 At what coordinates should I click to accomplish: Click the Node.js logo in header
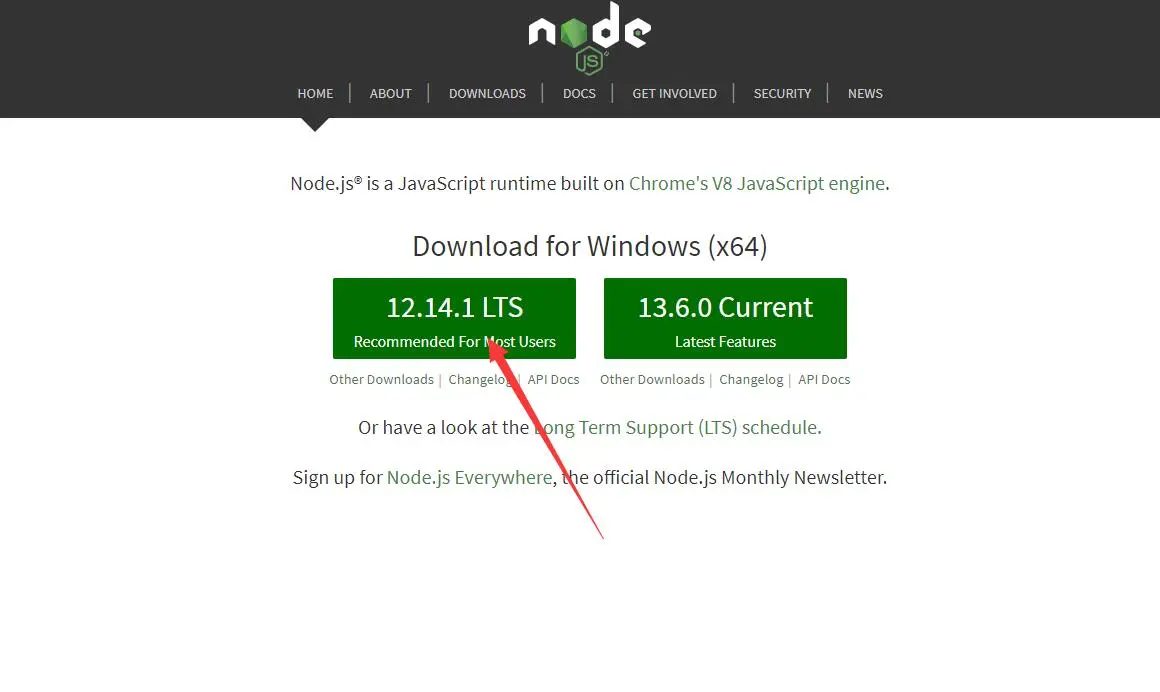(x=590, y=38)
